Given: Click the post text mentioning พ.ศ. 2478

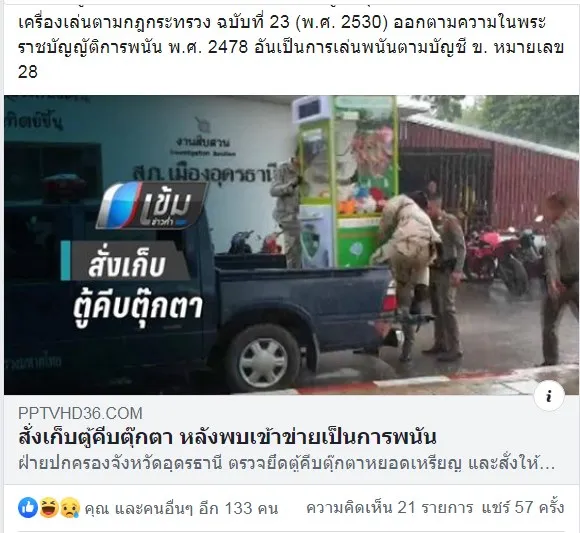Looking at the screenshot, I should pos(291,47).
